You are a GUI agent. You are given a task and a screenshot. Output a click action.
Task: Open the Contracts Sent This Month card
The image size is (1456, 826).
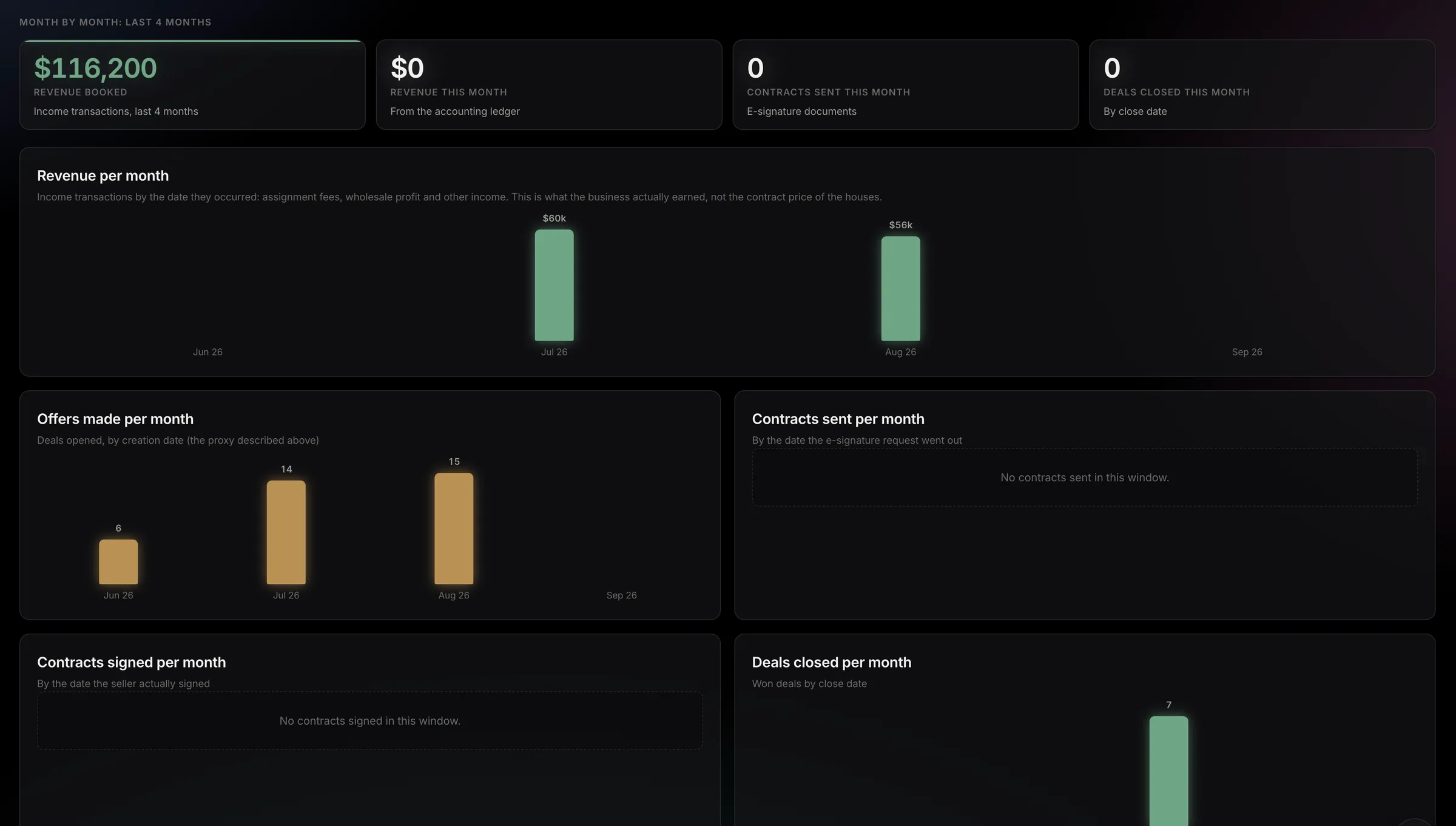[x=906, y=85]
